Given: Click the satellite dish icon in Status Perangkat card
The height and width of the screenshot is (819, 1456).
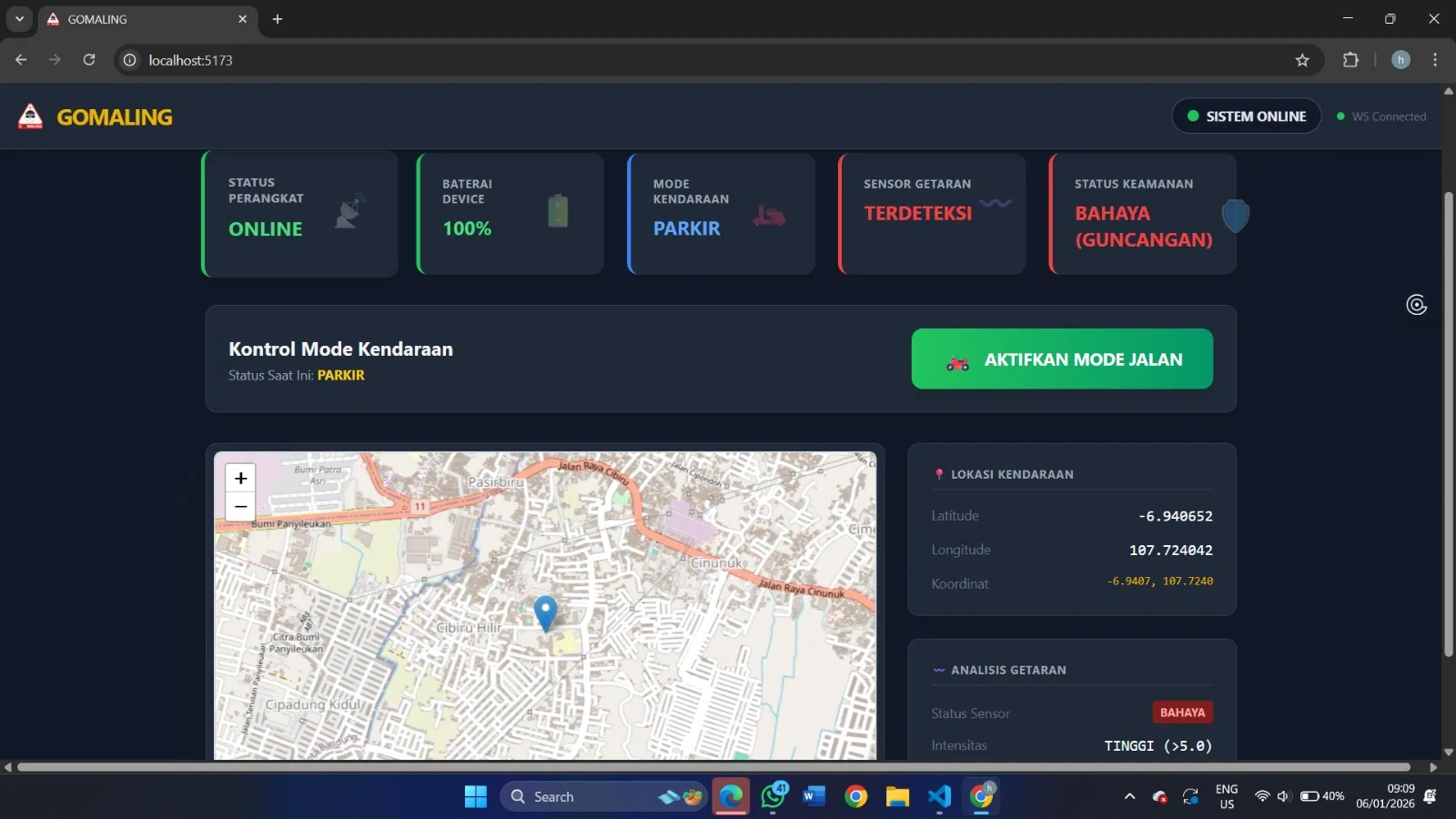Looking at the screenshot, I should (x=349, y=211).
